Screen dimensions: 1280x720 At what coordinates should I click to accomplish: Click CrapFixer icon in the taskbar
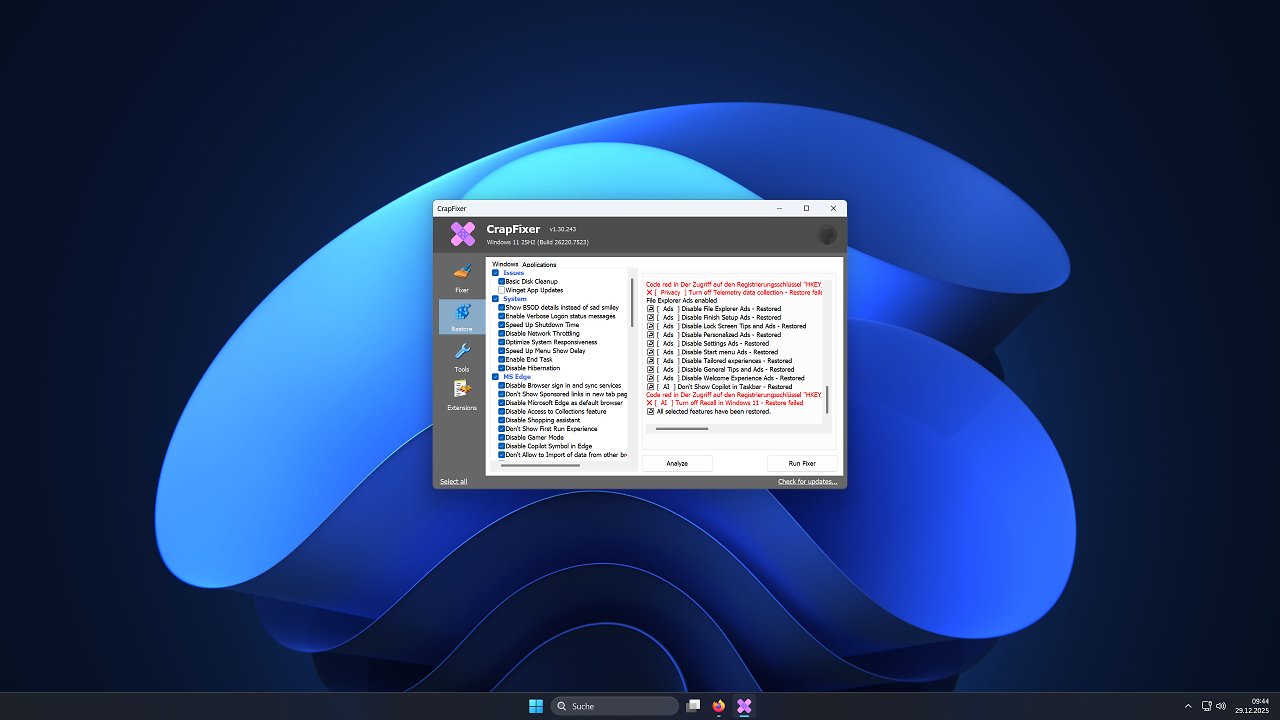[744, 706]
